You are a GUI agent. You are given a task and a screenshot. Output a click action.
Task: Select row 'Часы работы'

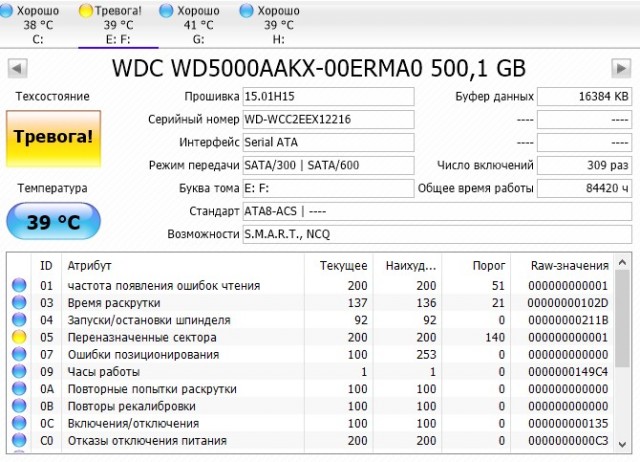310,371
